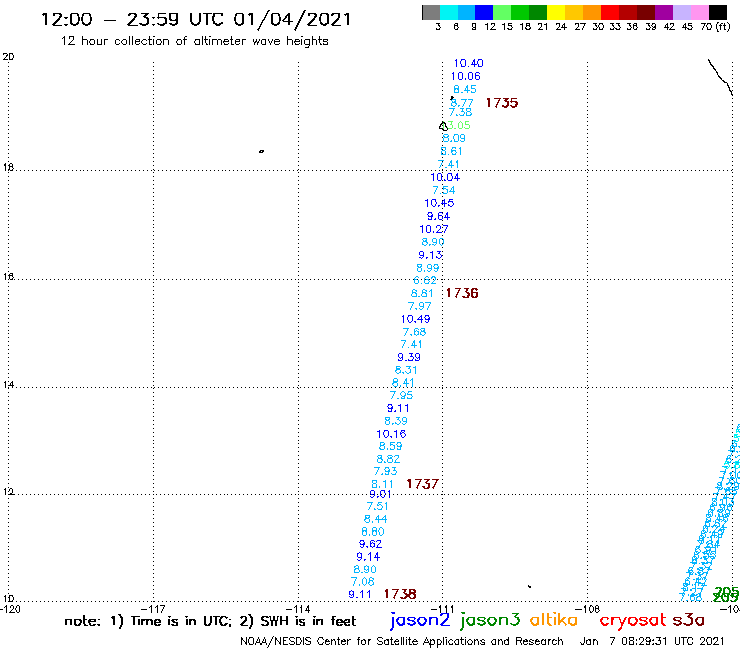Select the cryosat satellite label
740x650 pixels.
632,620
